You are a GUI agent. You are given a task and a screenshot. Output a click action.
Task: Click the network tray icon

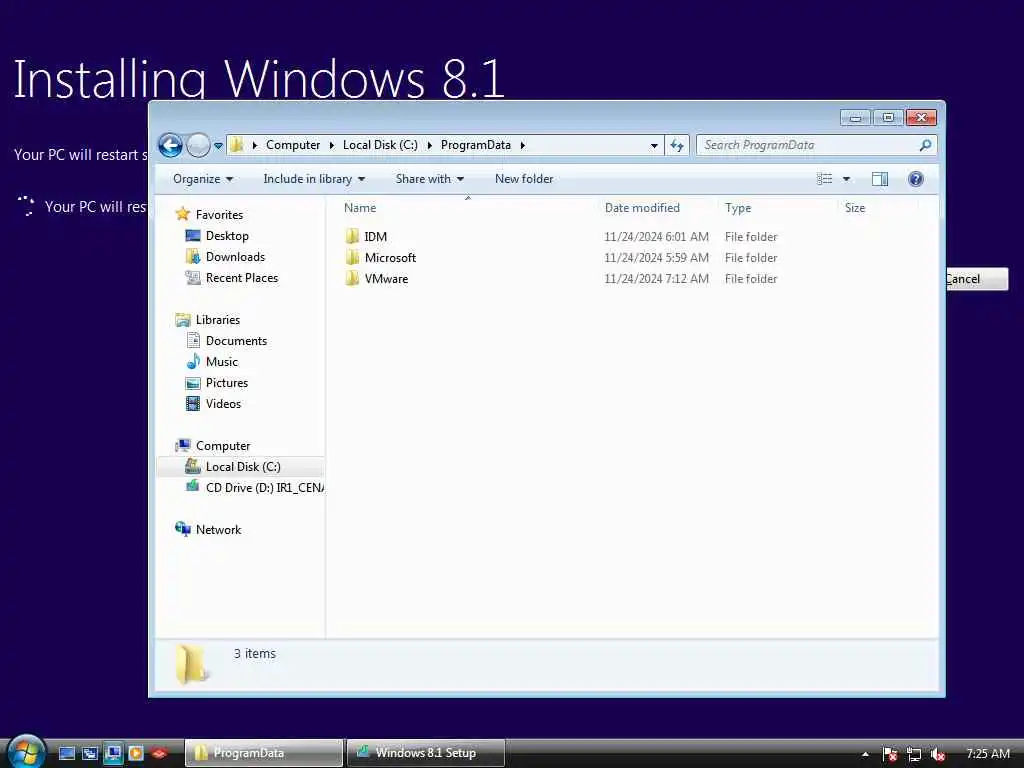914,754
